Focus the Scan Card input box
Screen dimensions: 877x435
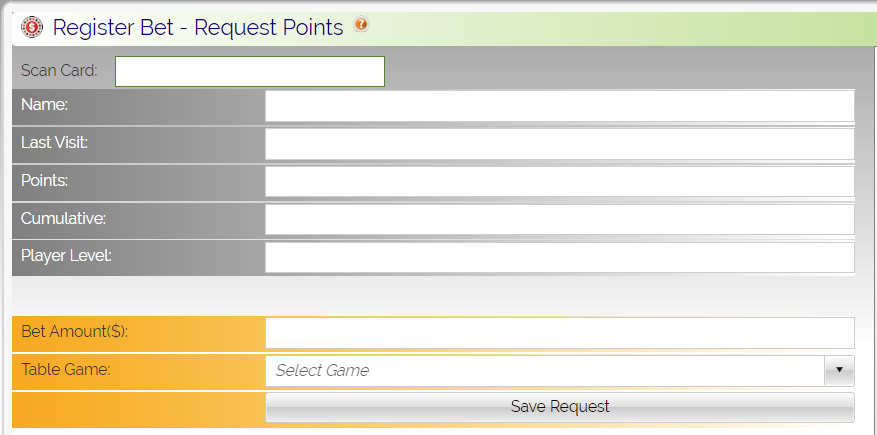tap(249, 72)
